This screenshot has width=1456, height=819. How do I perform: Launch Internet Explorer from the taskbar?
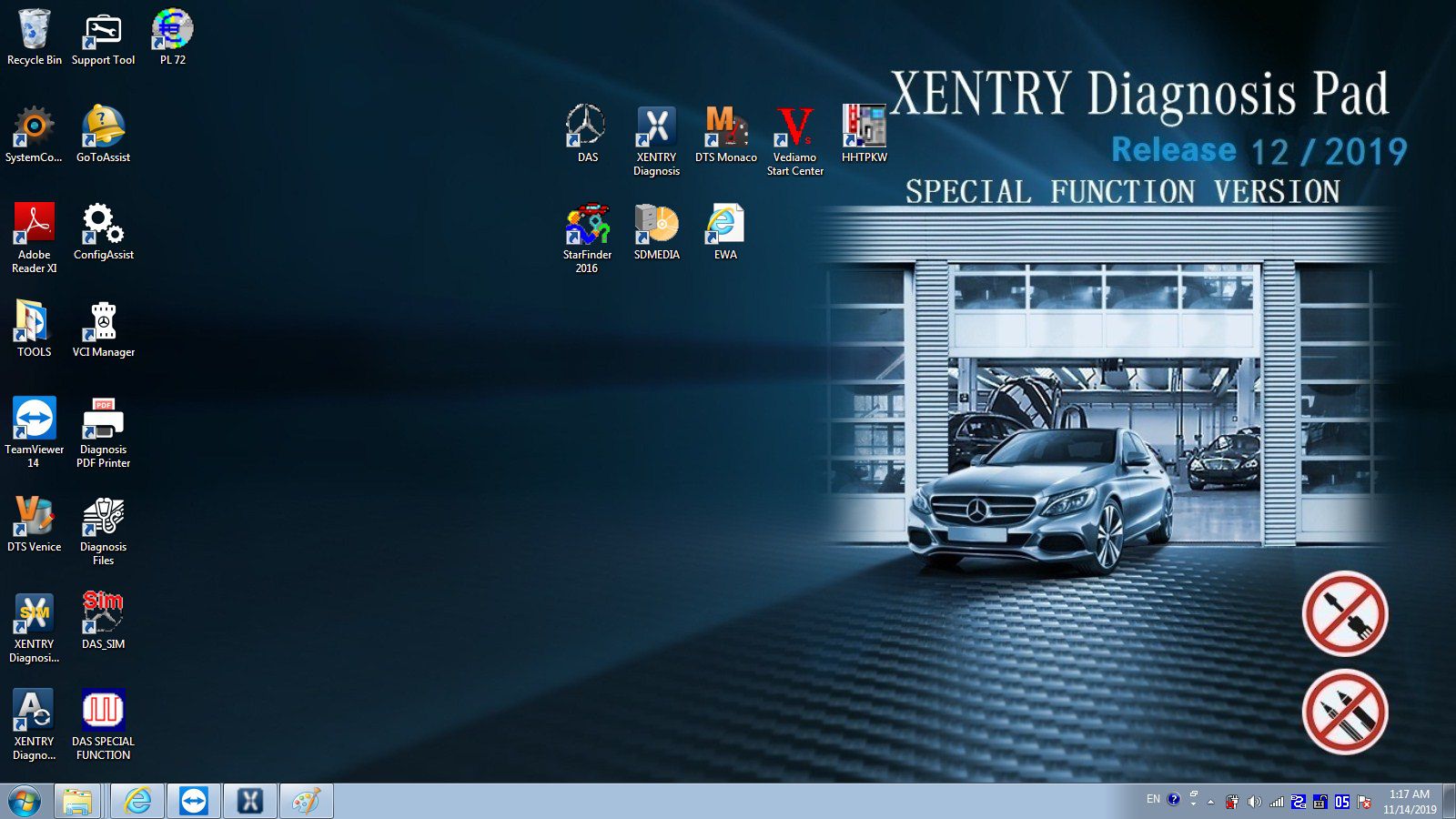pos(137,801)
